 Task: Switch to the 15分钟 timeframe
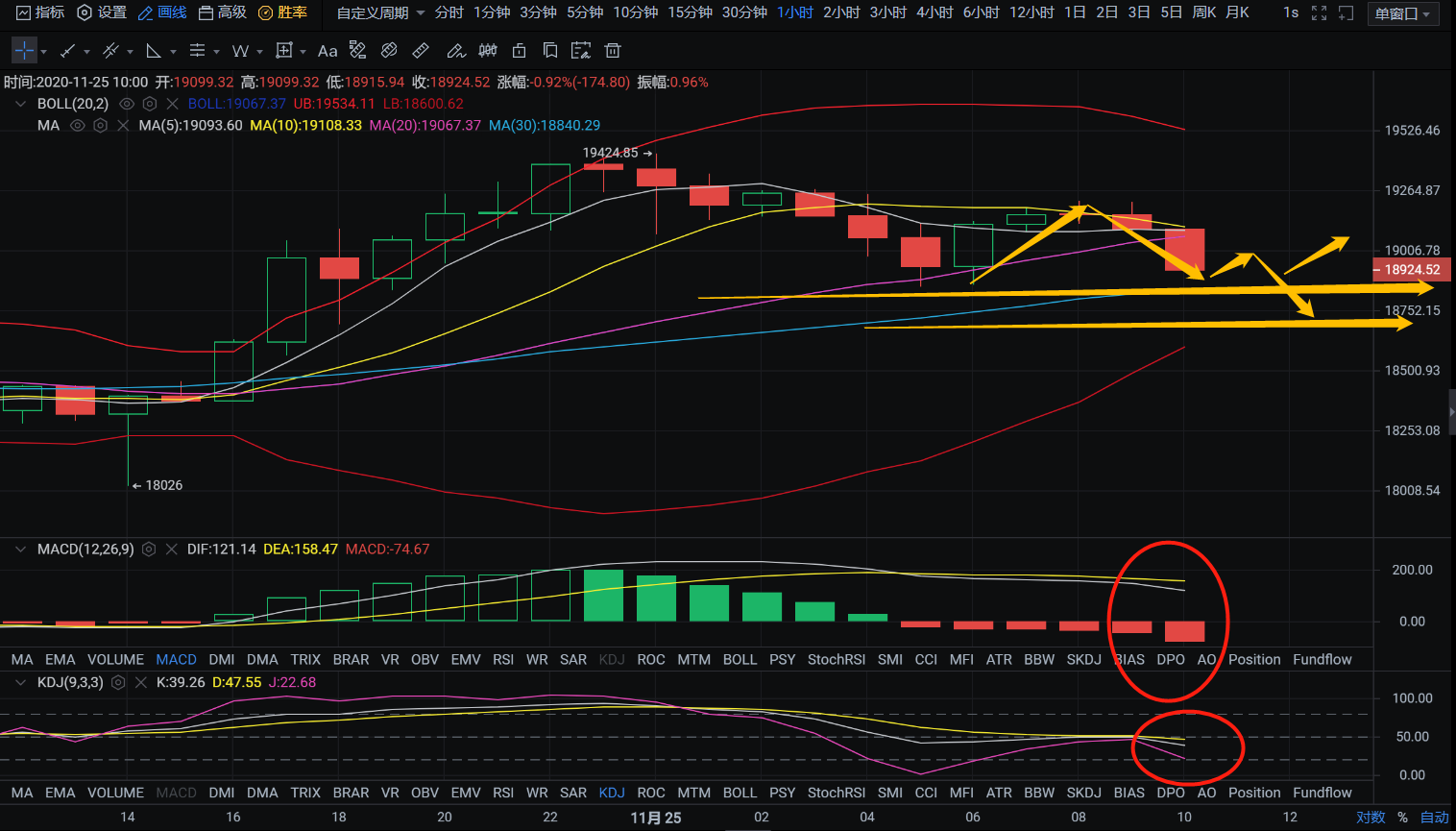coord(690,12)
